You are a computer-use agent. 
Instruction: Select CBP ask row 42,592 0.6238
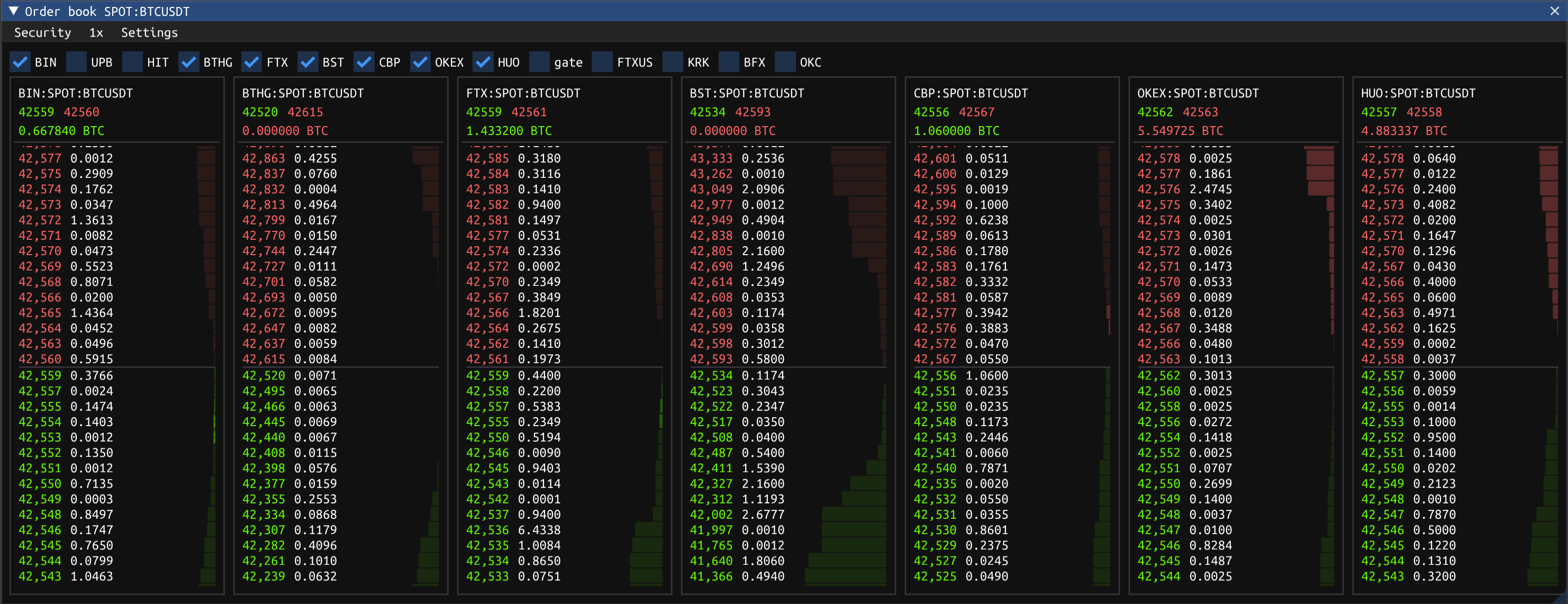coord(1012,220)
